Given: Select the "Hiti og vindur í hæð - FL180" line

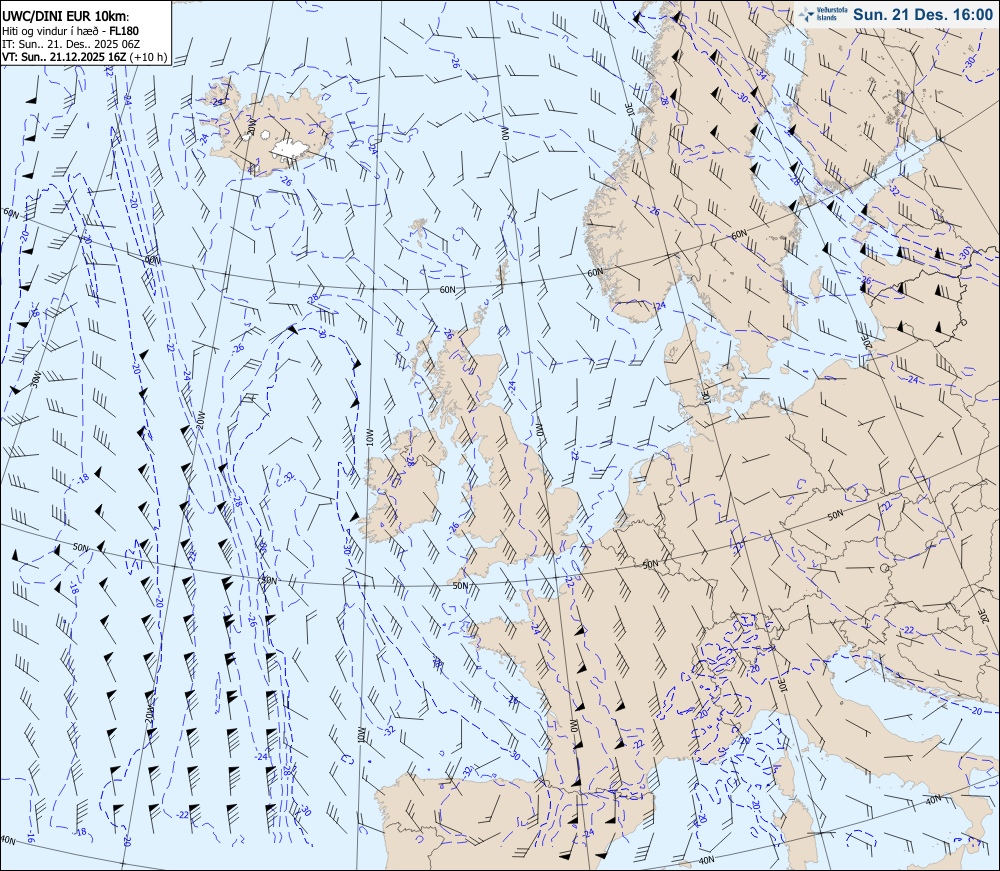Looking at the screenshot, I should click(x=70, y=31).
